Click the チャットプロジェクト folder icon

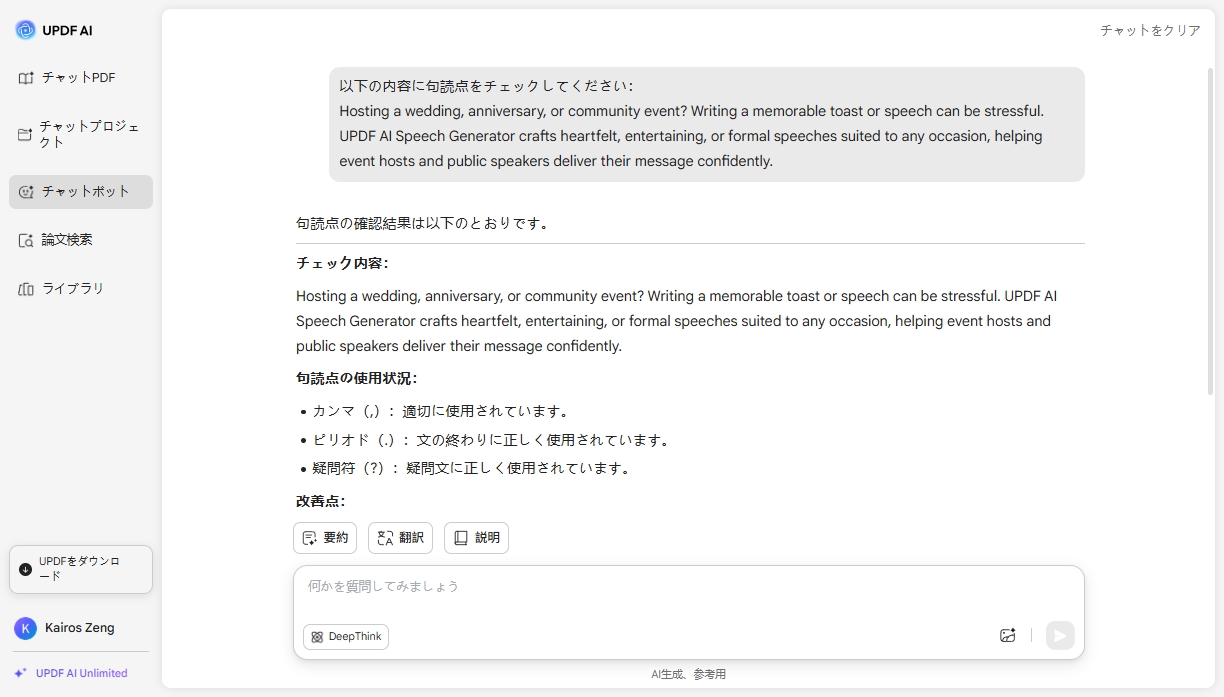pos(26,134)
